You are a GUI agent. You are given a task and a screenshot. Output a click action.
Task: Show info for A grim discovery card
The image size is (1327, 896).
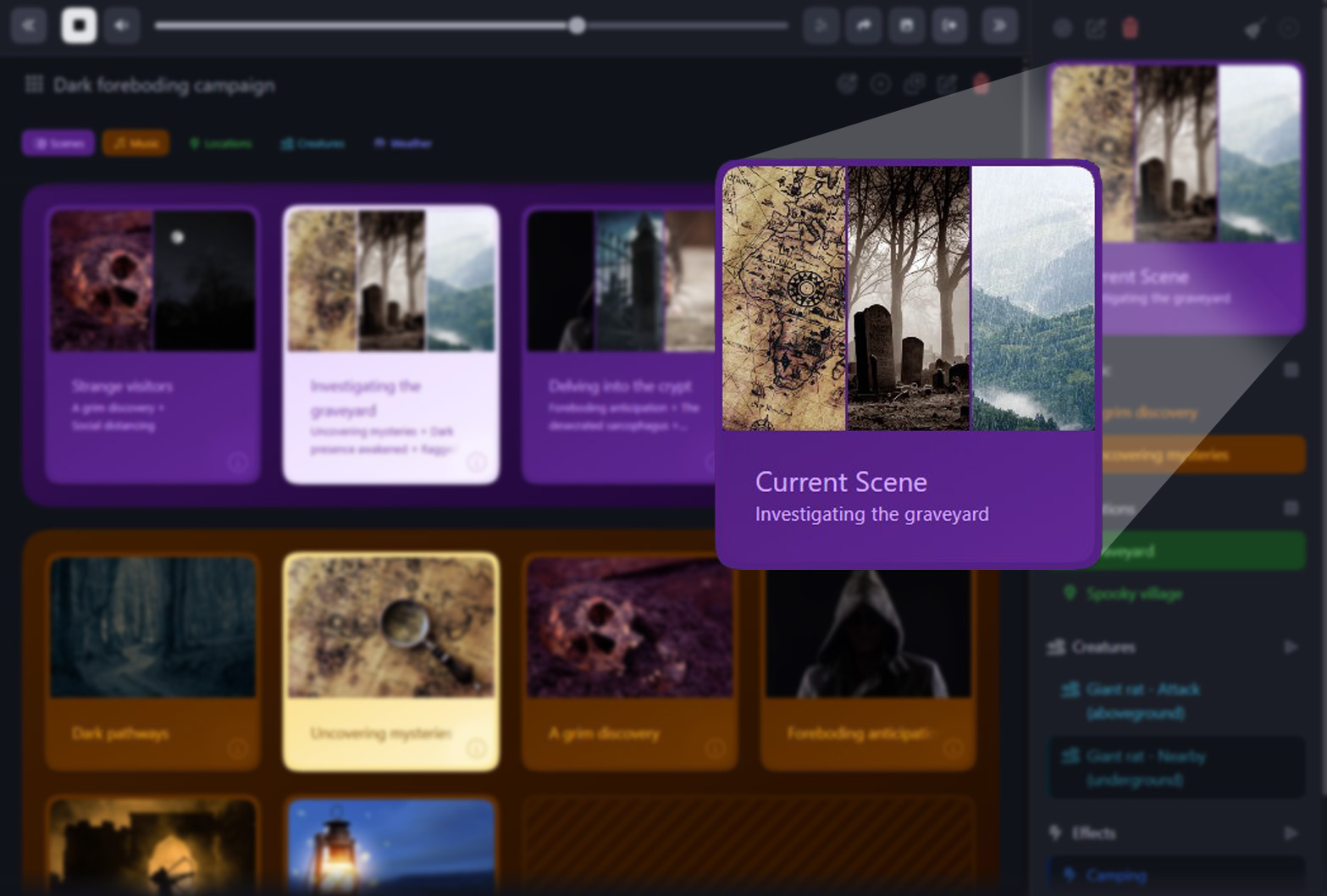tap(716, 749)
